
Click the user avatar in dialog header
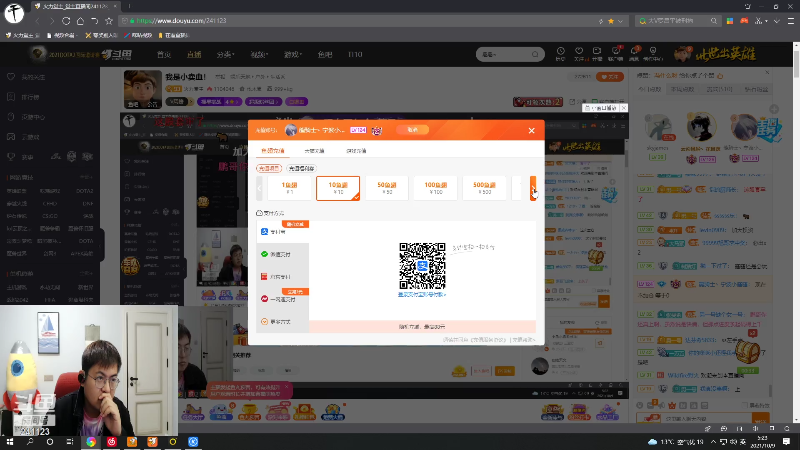(290, 130)
